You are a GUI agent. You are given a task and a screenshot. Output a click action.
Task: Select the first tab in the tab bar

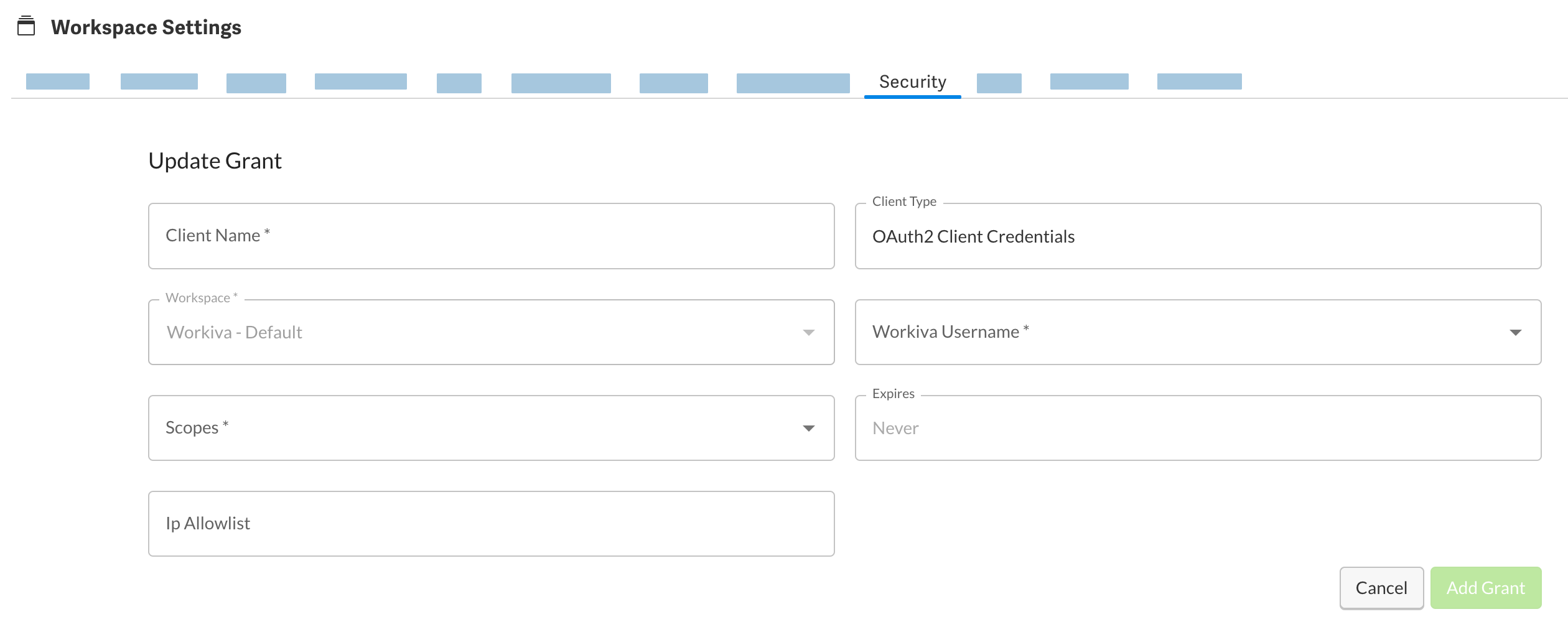click(x=57, y=81)
